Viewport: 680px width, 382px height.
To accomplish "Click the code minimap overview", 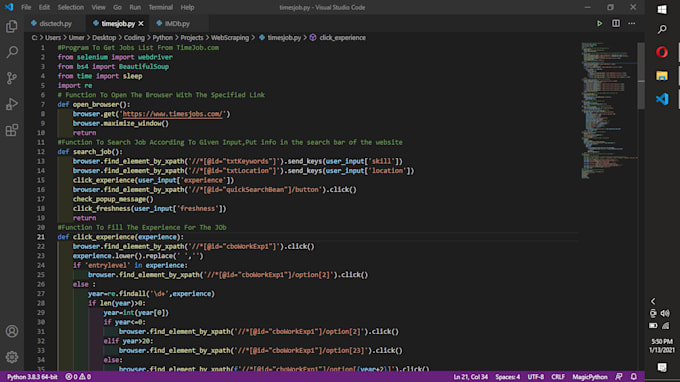I will pyautogui.click(x=609, y=111).
